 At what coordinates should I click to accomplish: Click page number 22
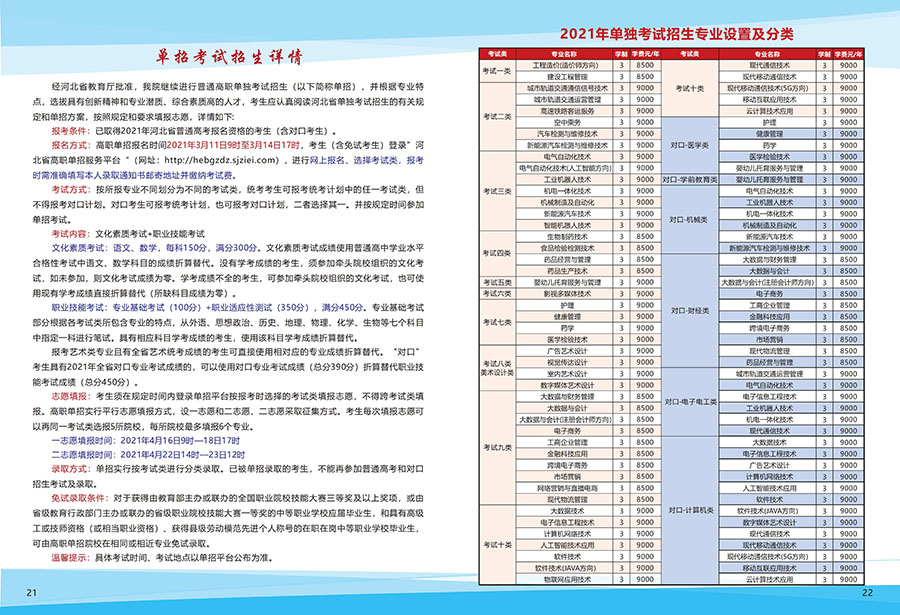[x=867, y=593]
